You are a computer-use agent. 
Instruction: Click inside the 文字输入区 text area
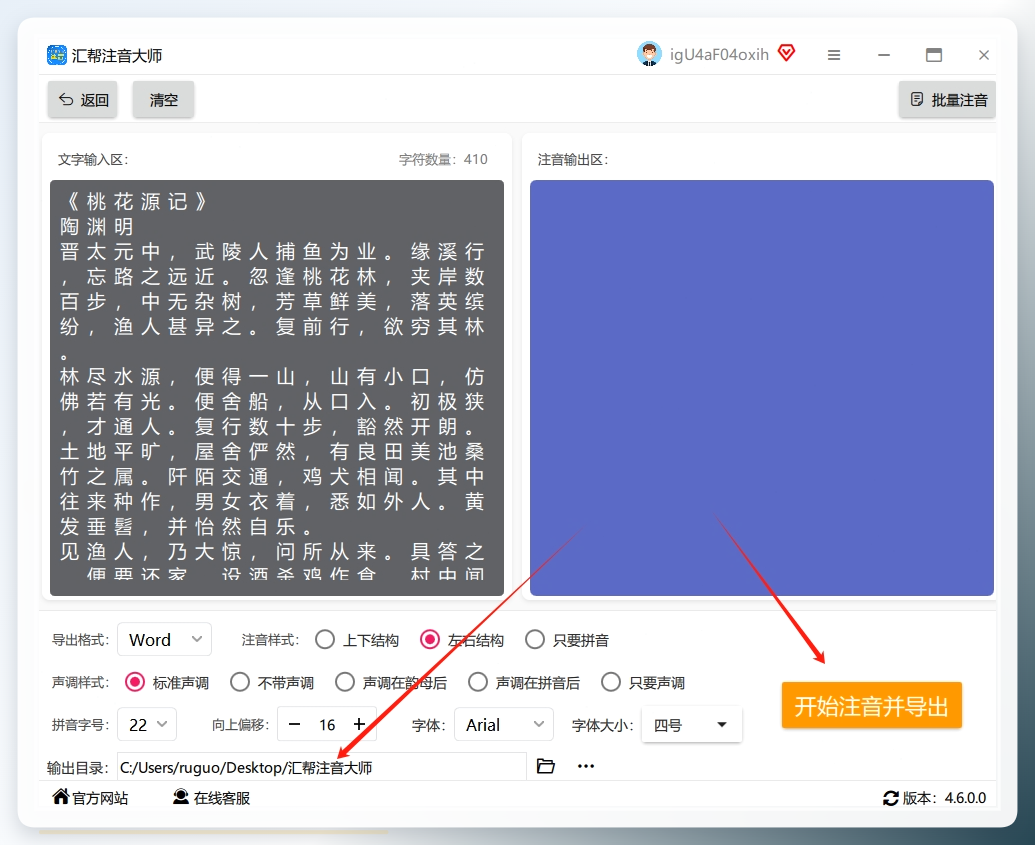pyautogui.click(x=277, y=388)
